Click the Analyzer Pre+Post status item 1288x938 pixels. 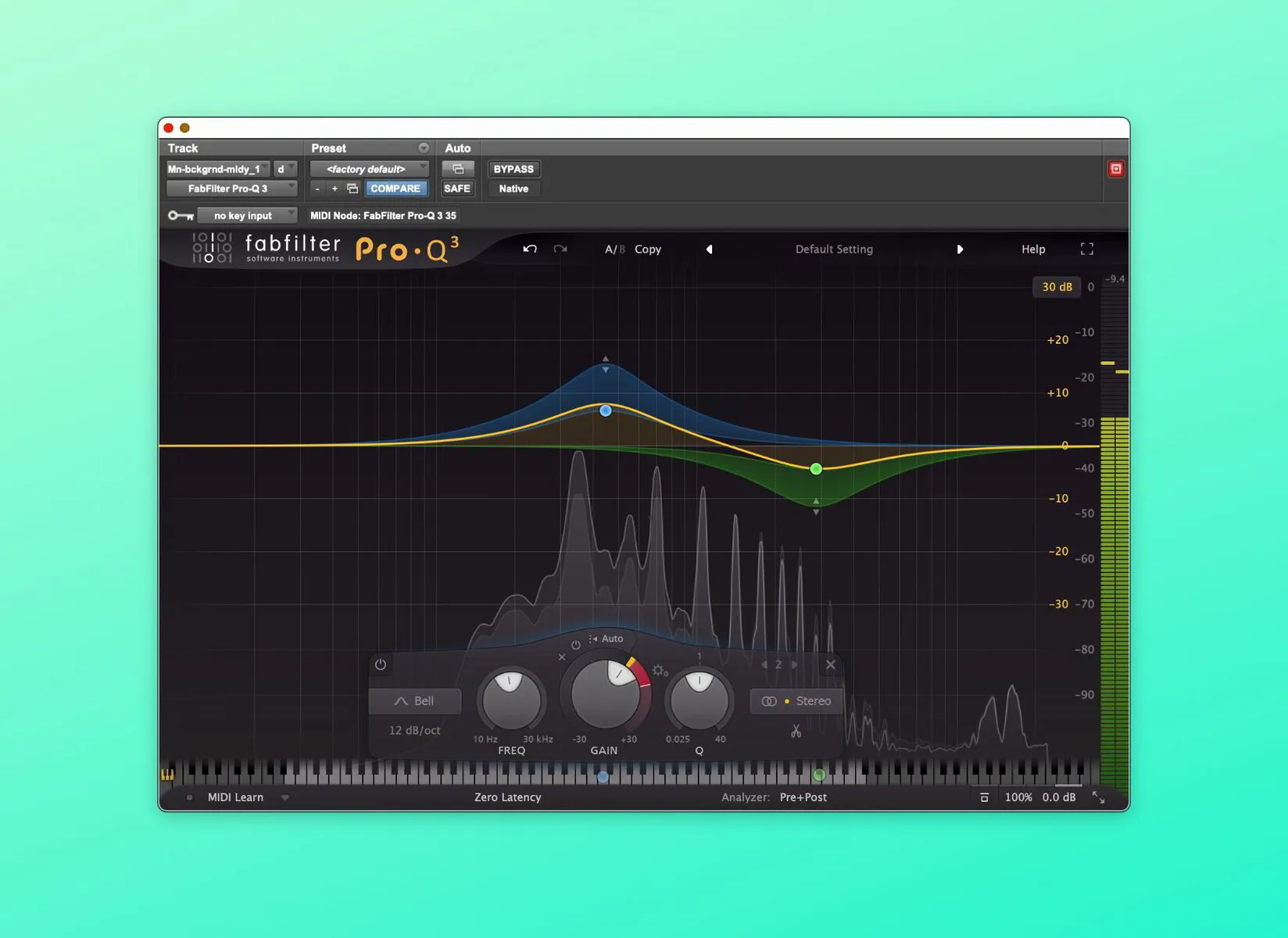pyautogui.click(x=803, y=797)
